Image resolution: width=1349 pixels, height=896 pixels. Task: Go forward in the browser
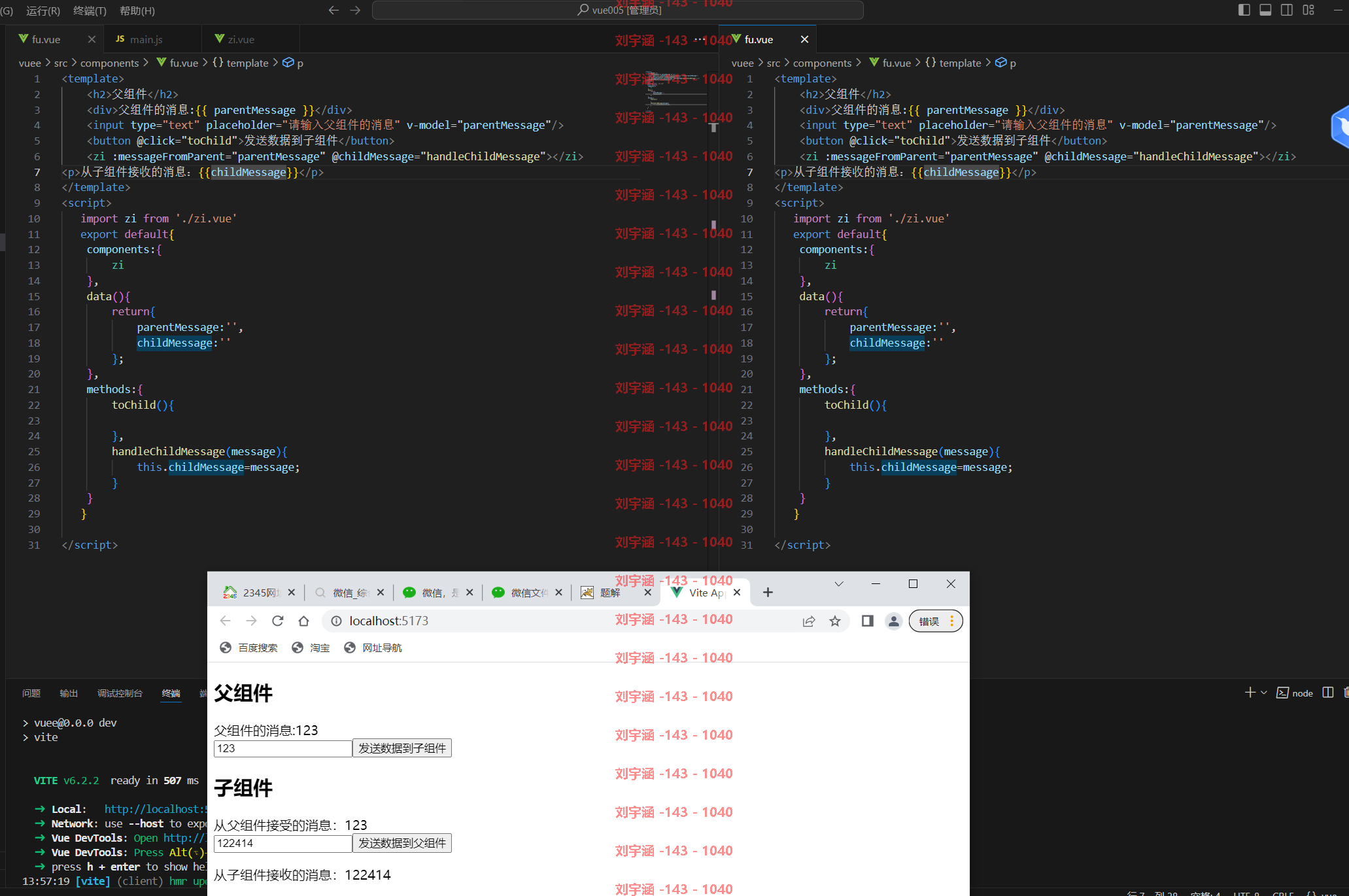pyautogui.click(x=252, y=621)
